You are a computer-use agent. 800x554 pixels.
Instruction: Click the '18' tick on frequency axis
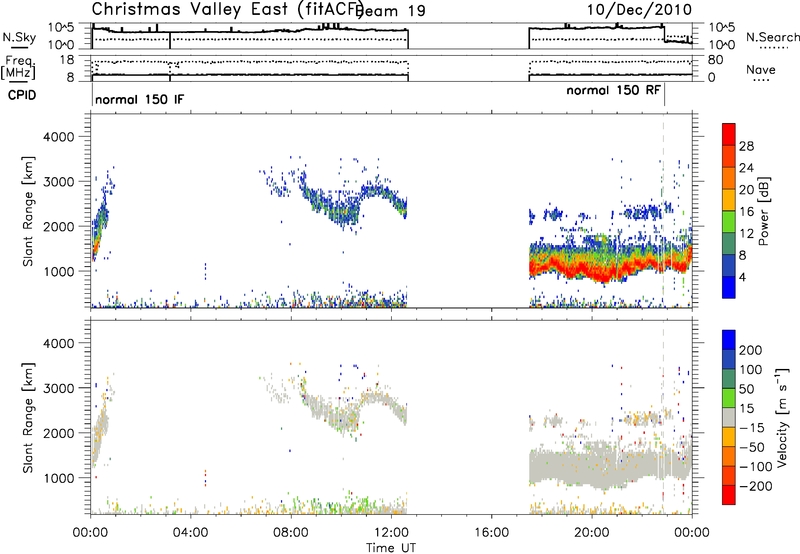67,60
